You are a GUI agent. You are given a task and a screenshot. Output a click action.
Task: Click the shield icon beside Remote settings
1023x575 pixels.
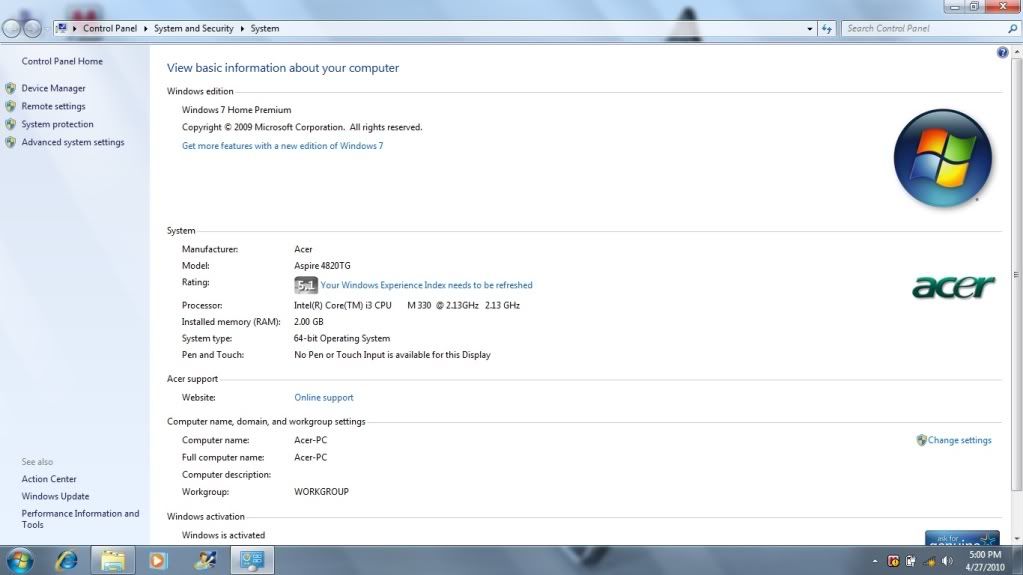pyautogui.click(x=10, y=106)
